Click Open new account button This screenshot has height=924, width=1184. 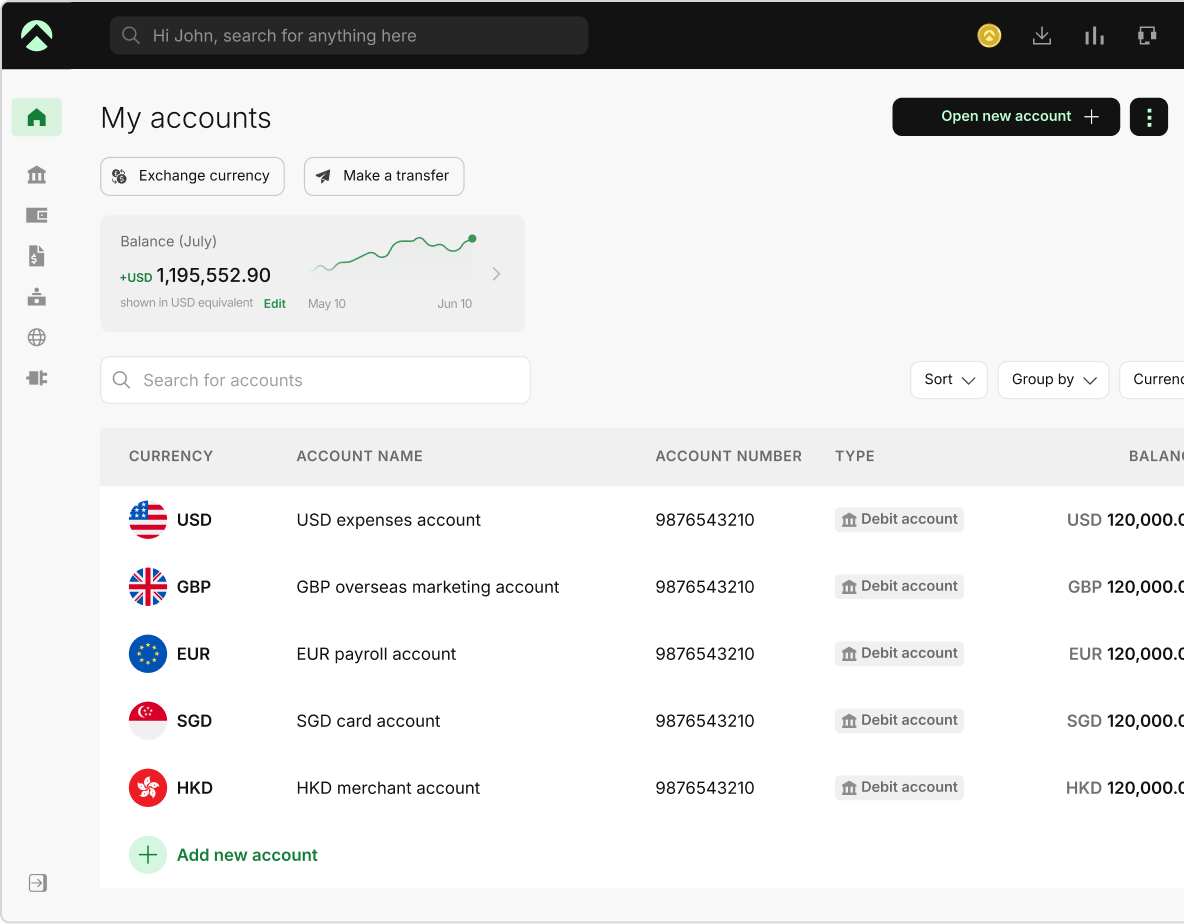(x=1006, y=117)
